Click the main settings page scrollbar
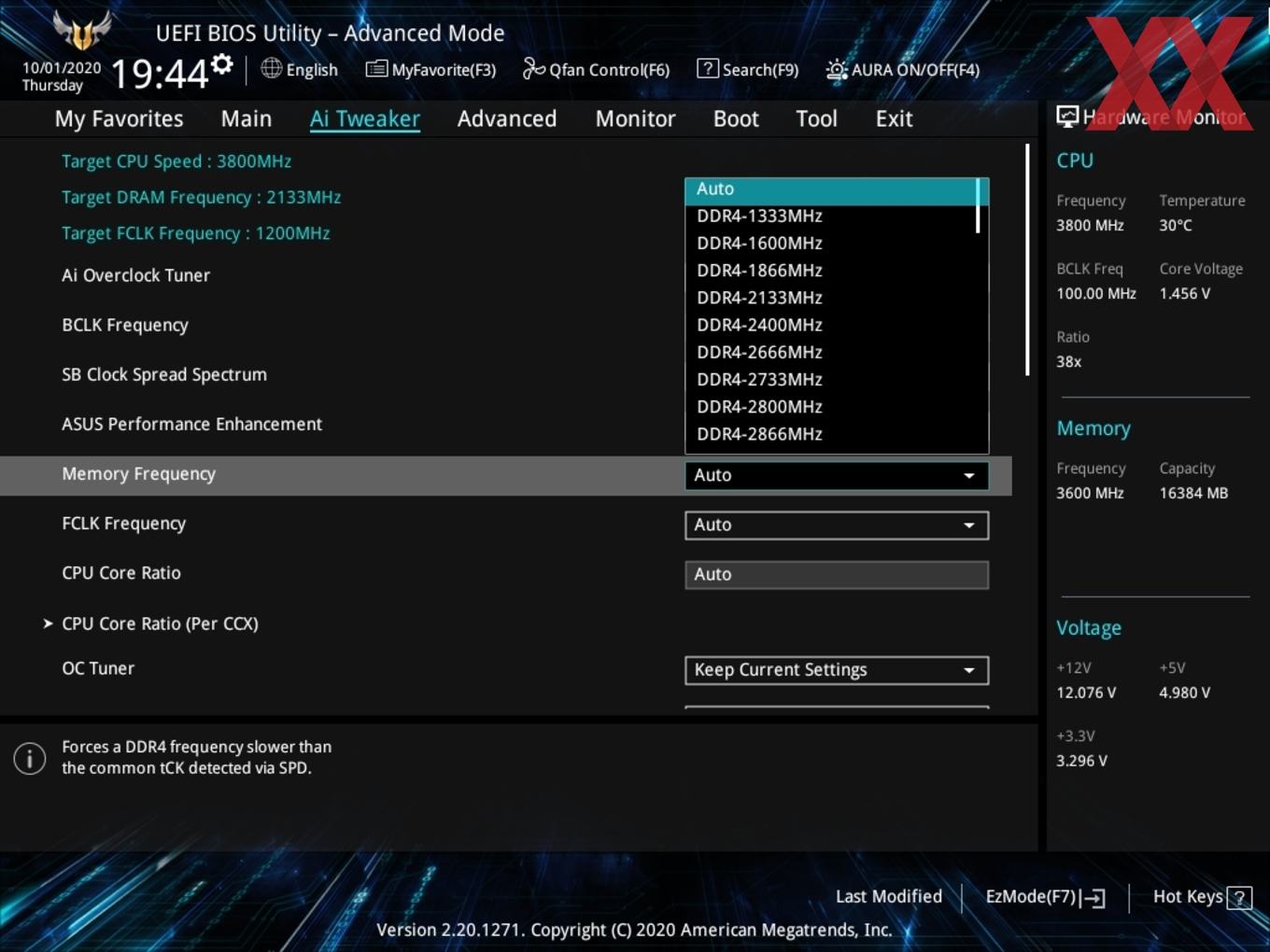1270x952 pixels. point(1027,259)
